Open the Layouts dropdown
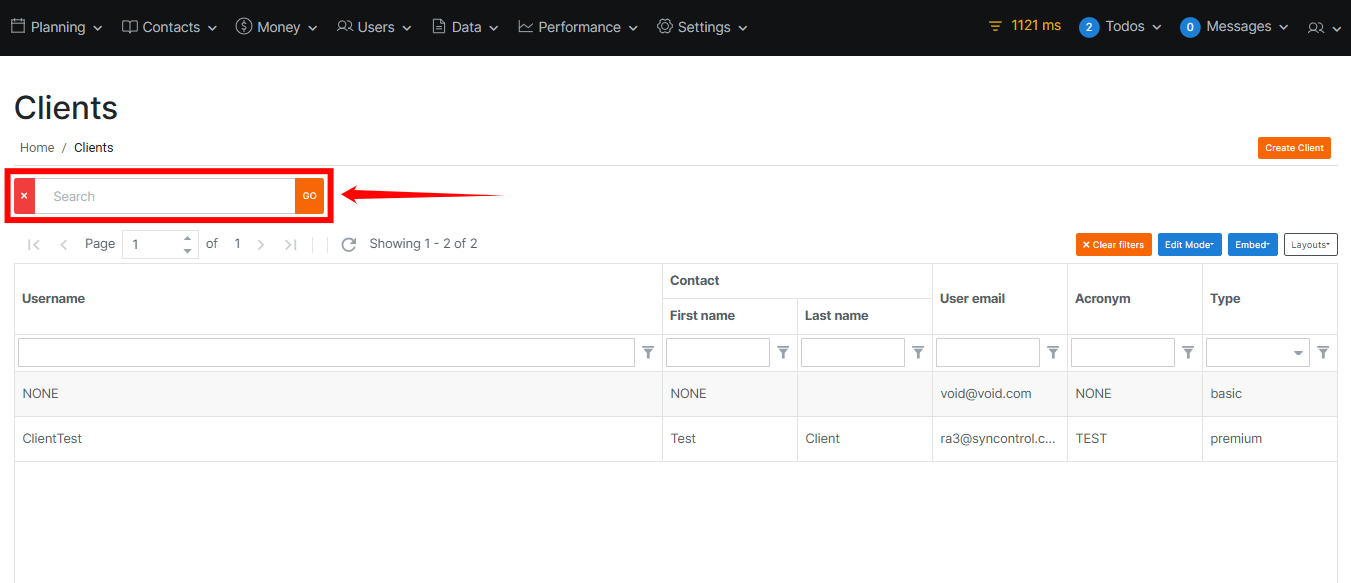Screen dimensions: 1351x583 [x=1310, y=245]
